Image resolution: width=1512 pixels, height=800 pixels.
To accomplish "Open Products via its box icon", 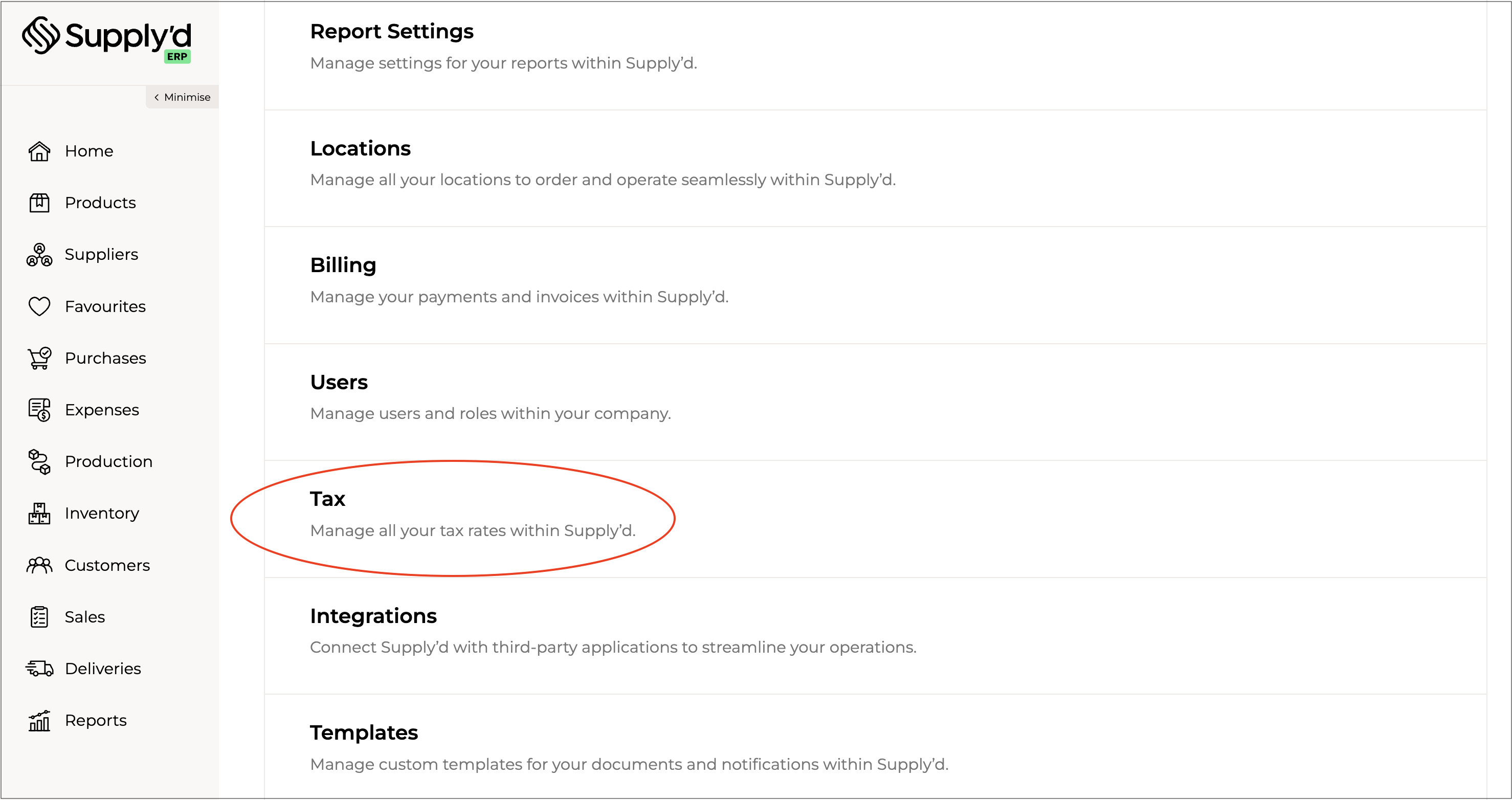I will tap(39, 203).
